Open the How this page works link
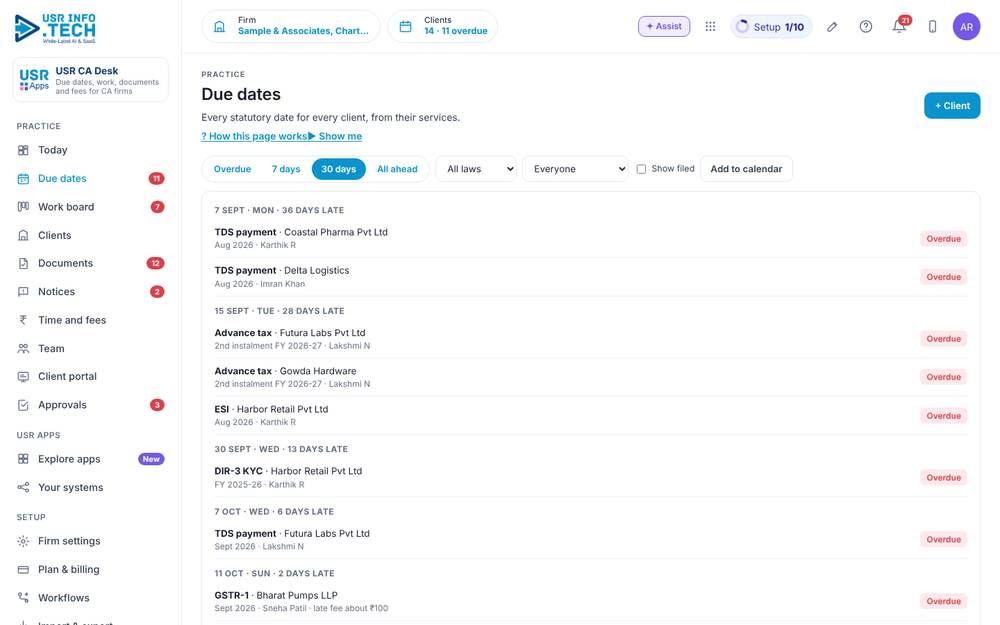The height and width of the screenshot is (625, 1000). click(254, 136)
